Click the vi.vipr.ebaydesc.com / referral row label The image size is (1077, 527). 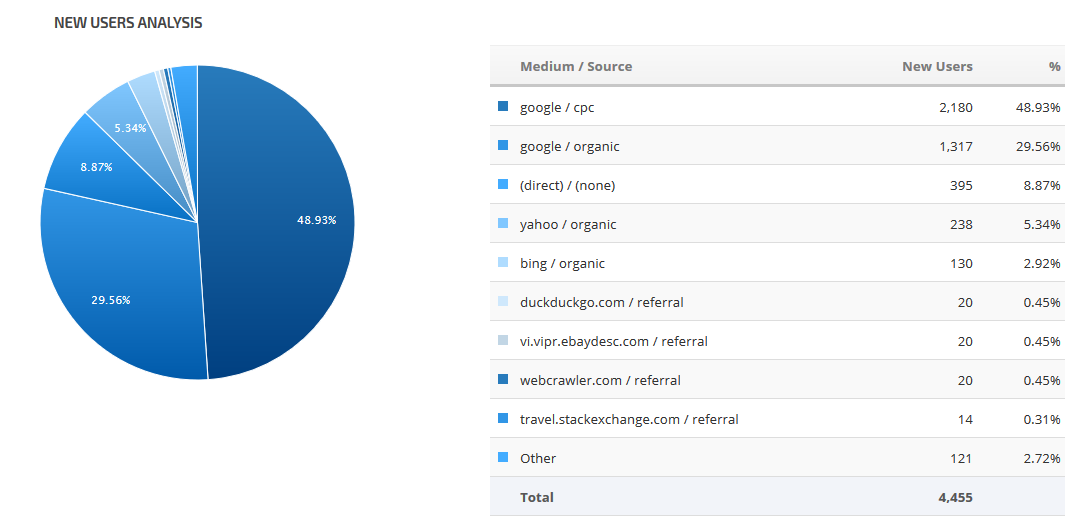point(613,341)
